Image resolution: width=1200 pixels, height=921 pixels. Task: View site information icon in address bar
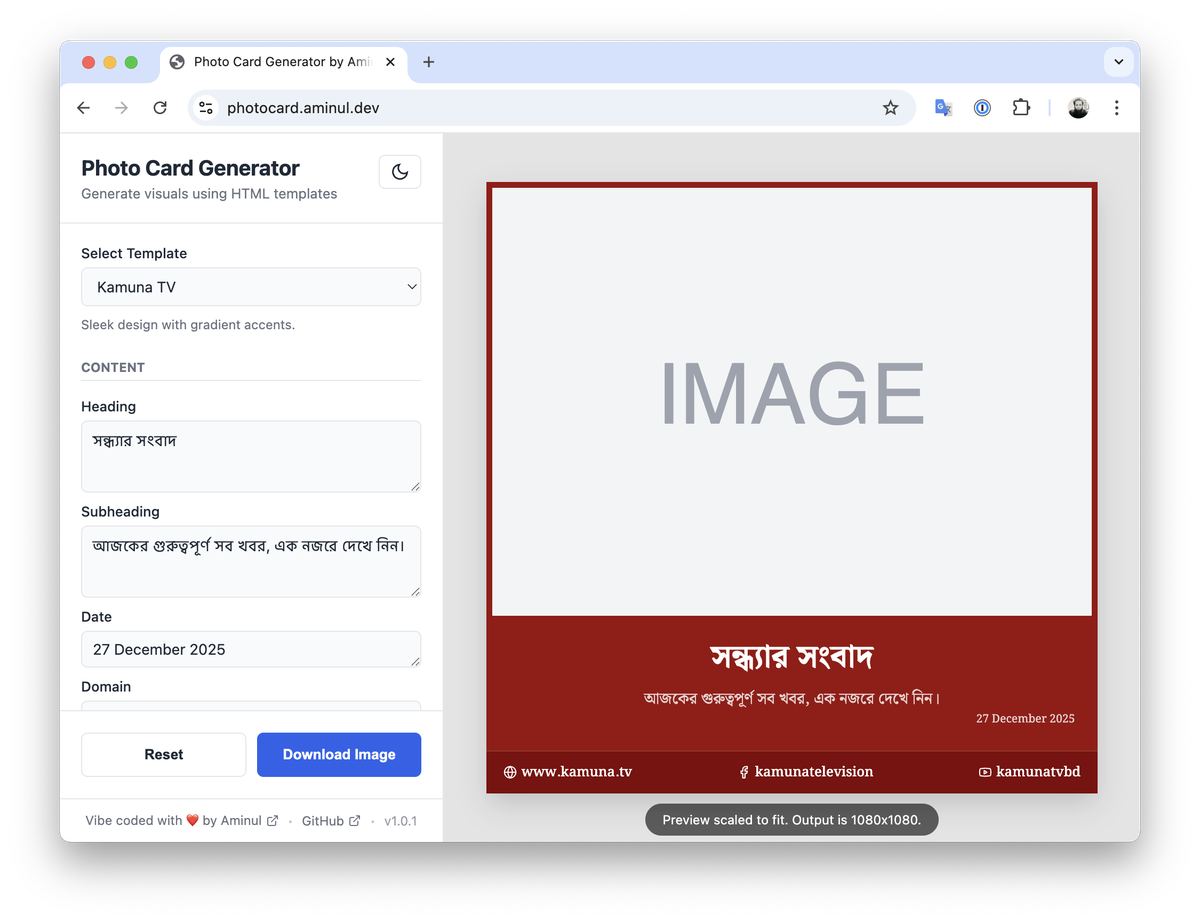coord(206,108)
